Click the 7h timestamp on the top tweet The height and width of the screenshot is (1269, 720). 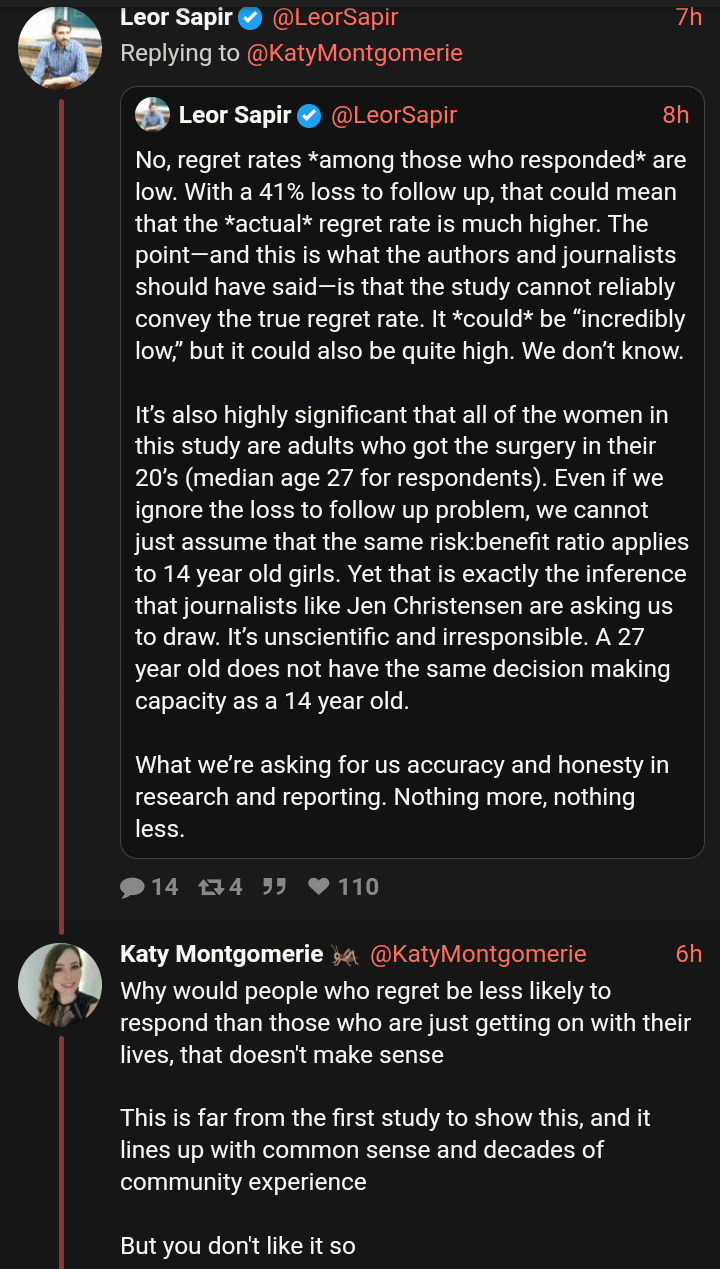pos(689,17)
